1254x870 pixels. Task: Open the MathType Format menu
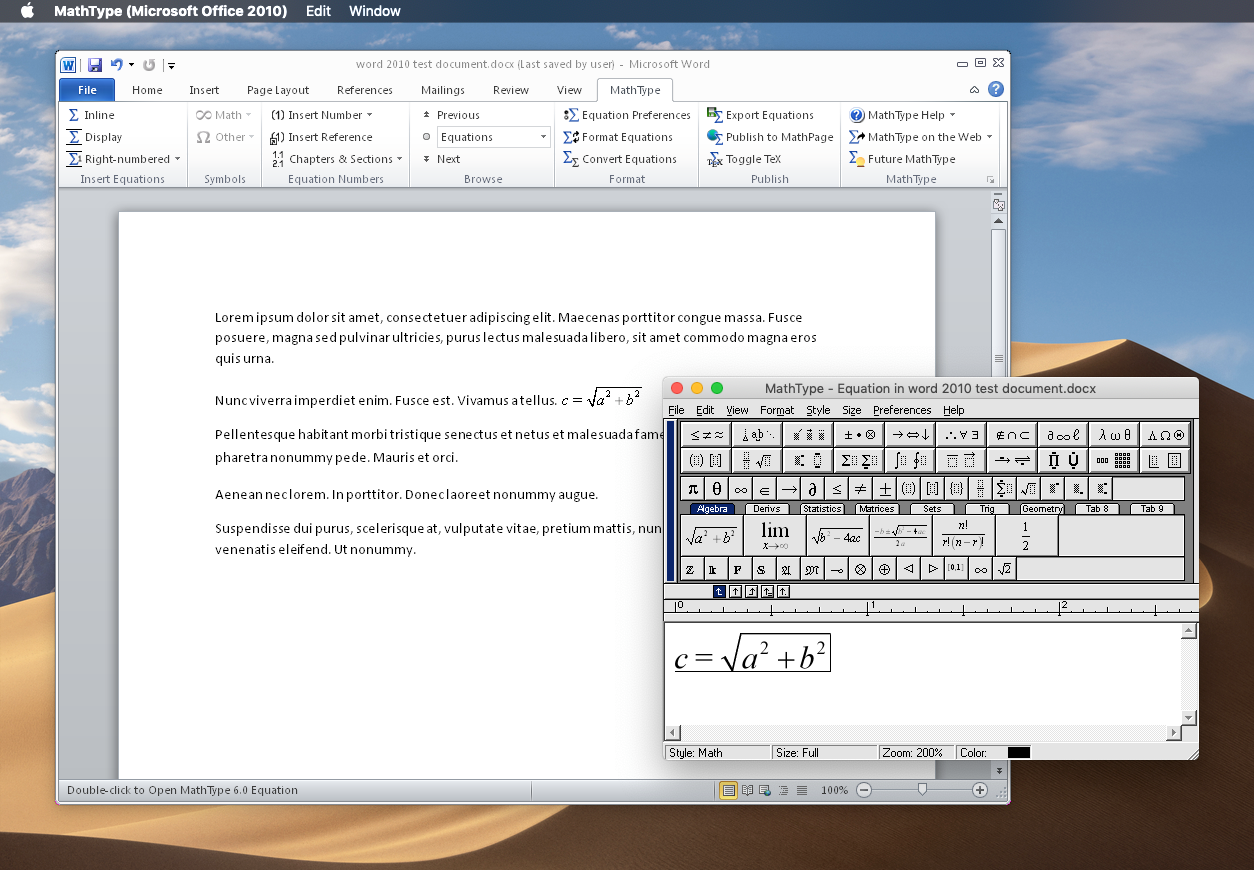776,410
